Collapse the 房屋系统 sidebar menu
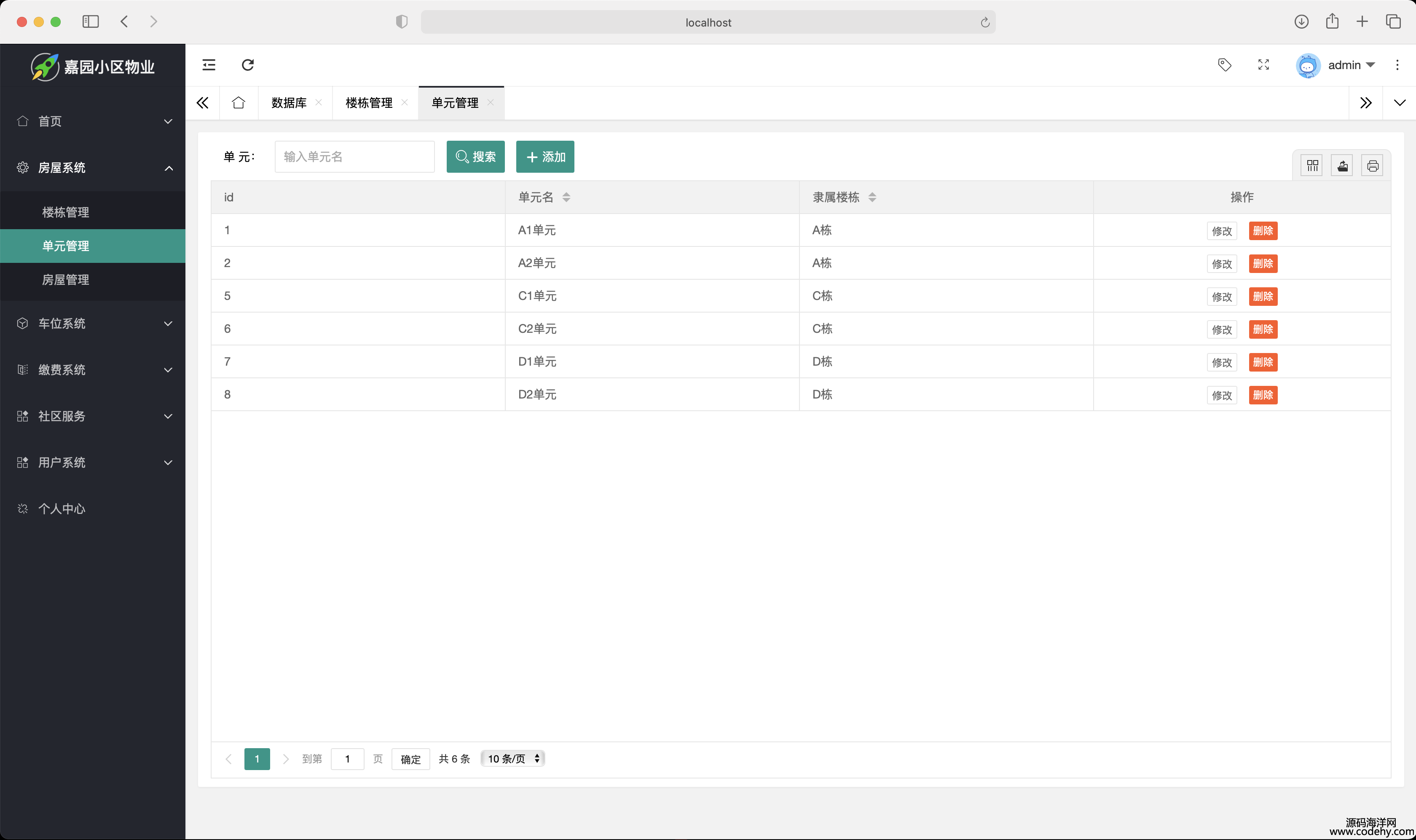This screenshot has height=840, width=1416. (93, 168)
